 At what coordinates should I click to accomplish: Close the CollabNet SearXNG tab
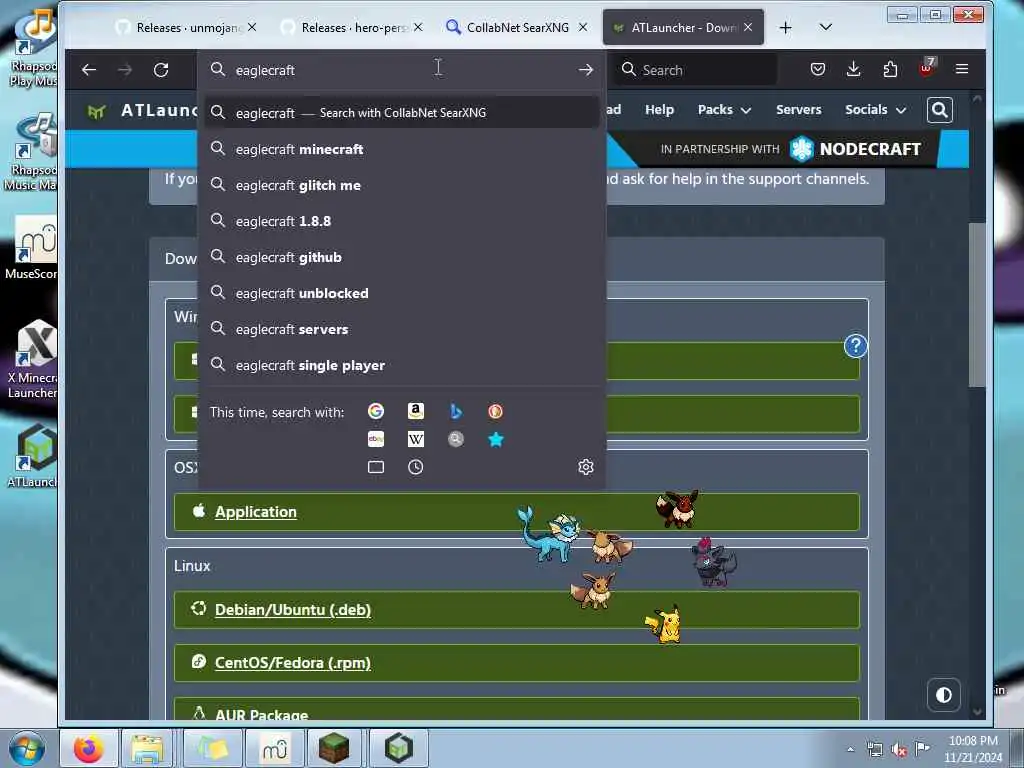[583, 27]
